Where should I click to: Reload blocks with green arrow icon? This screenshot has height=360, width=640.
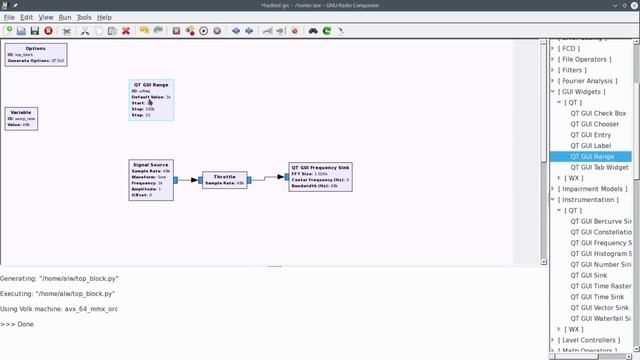[x=327, y=31]
